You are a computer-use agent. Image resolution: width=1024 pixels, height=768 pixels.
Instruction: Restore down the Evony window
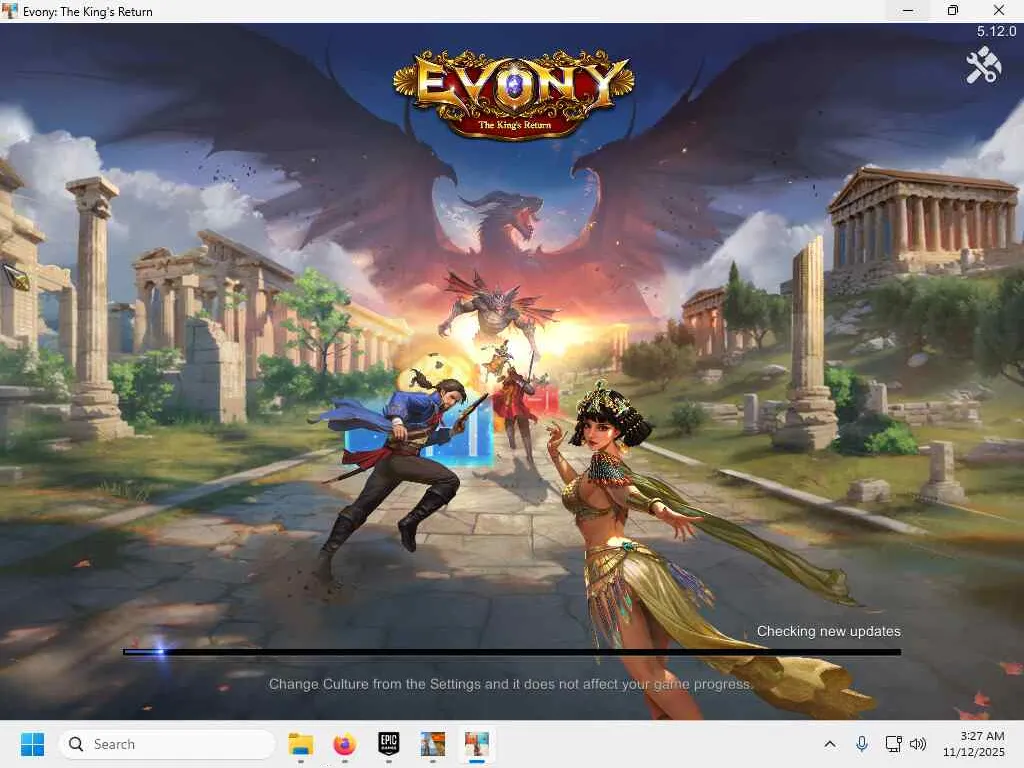[x=953, y=10]
